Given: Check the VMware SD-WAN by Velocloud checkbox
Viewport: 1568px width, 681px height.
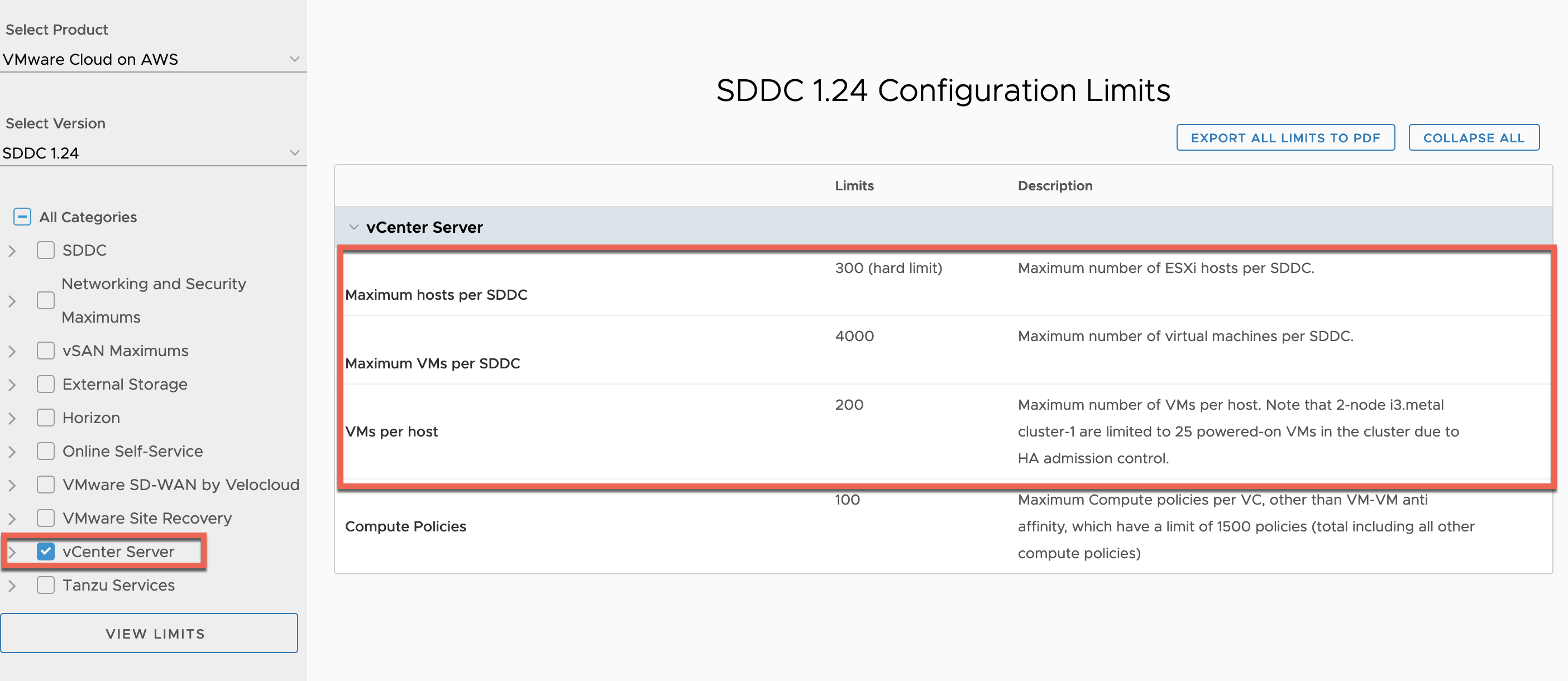Looking at the screenshot, I should pos(46,485).
